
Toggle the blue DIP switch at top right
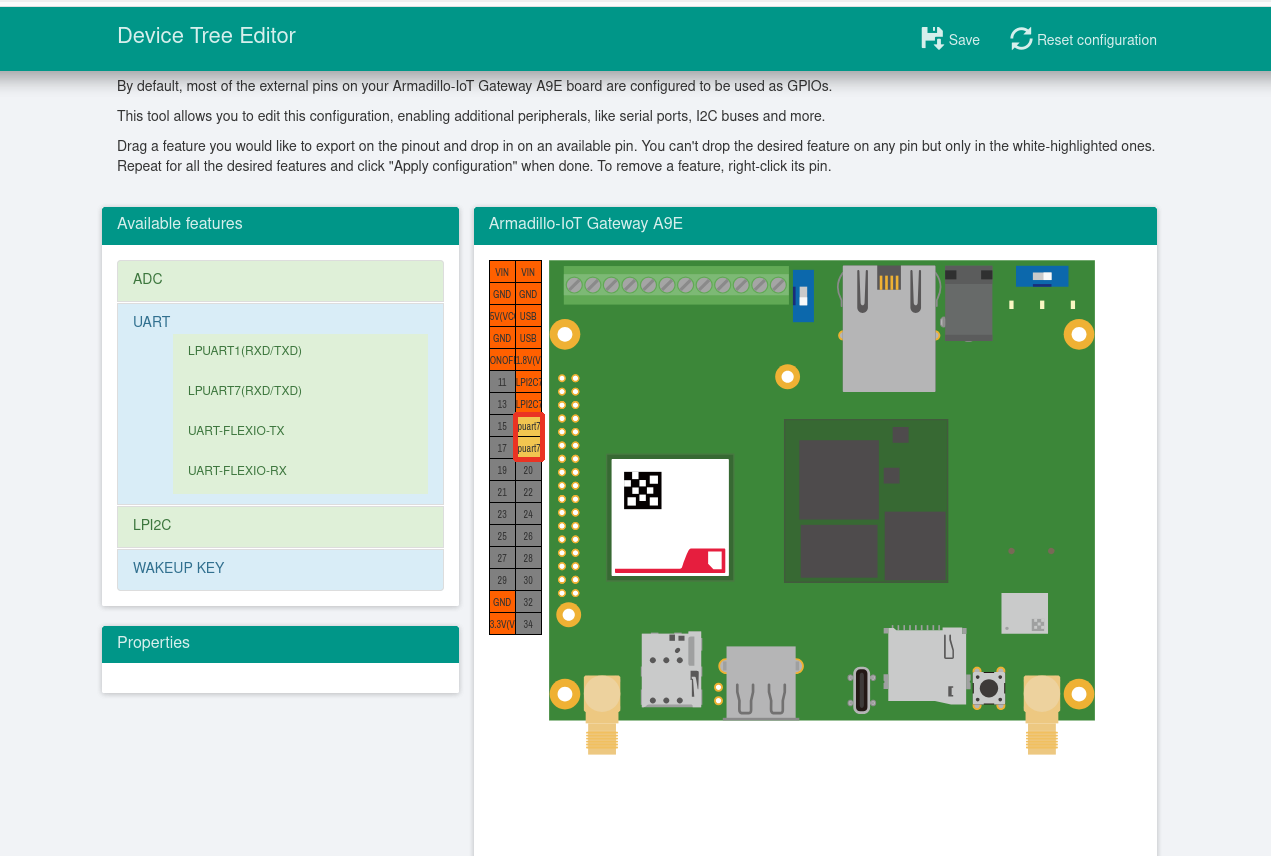click(1041, 276)
